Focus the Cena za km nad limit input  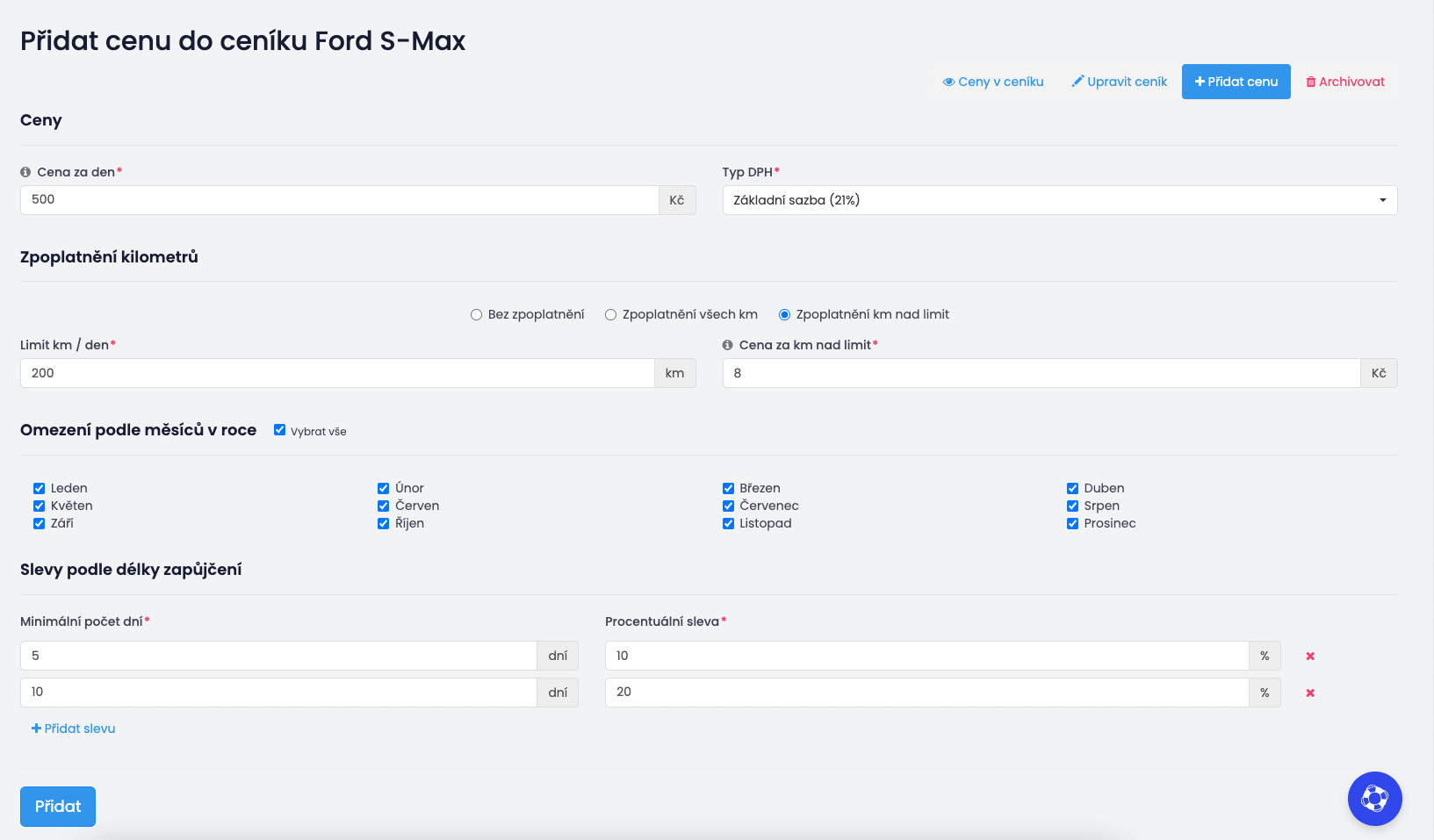(x=1041, y=373)
